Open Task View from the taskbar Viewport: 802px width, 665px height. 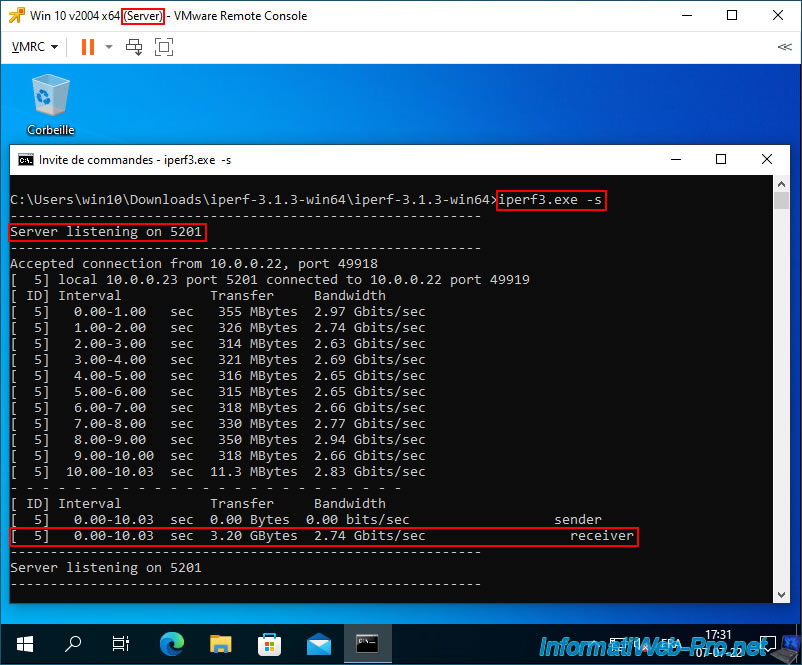[x=120, y=643]
